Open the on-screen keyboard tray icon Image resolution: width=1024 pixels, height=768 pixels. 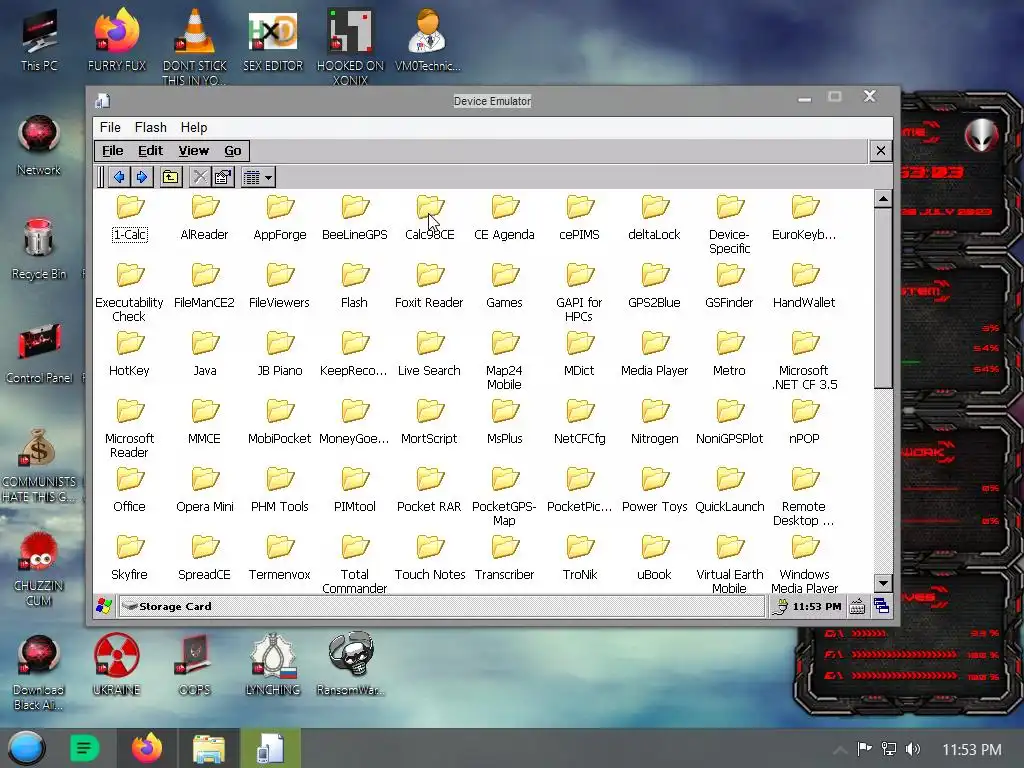click(x=857, y=607)
